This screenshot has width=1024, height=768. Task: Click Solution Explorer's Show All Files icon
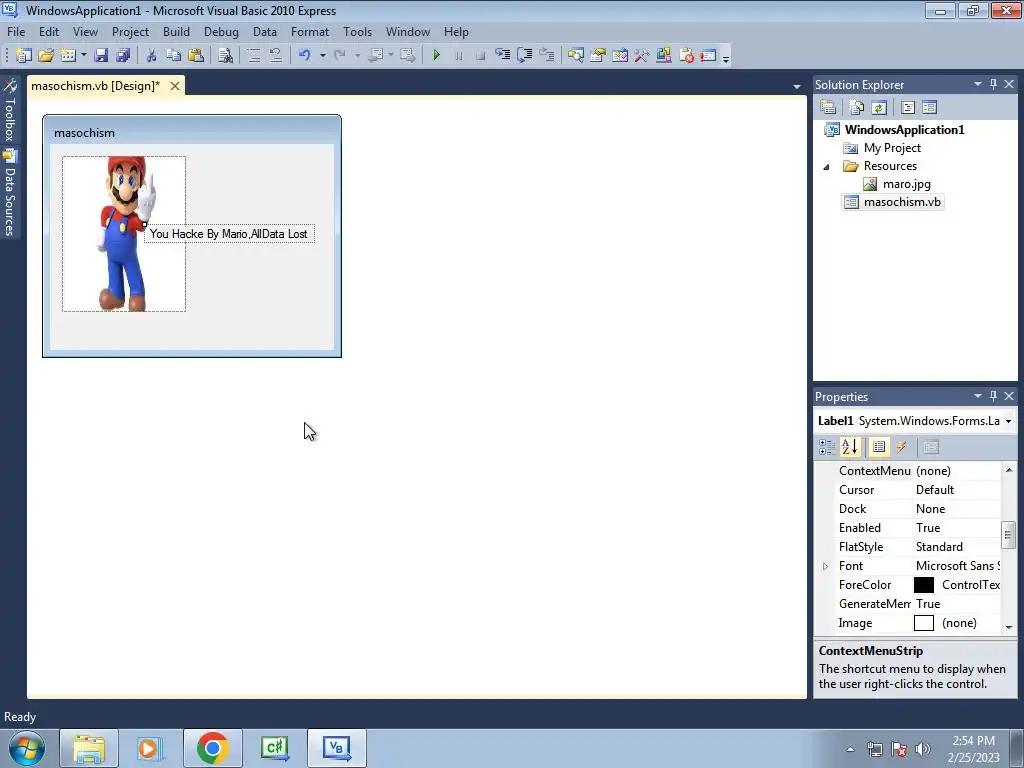point(856,107)
